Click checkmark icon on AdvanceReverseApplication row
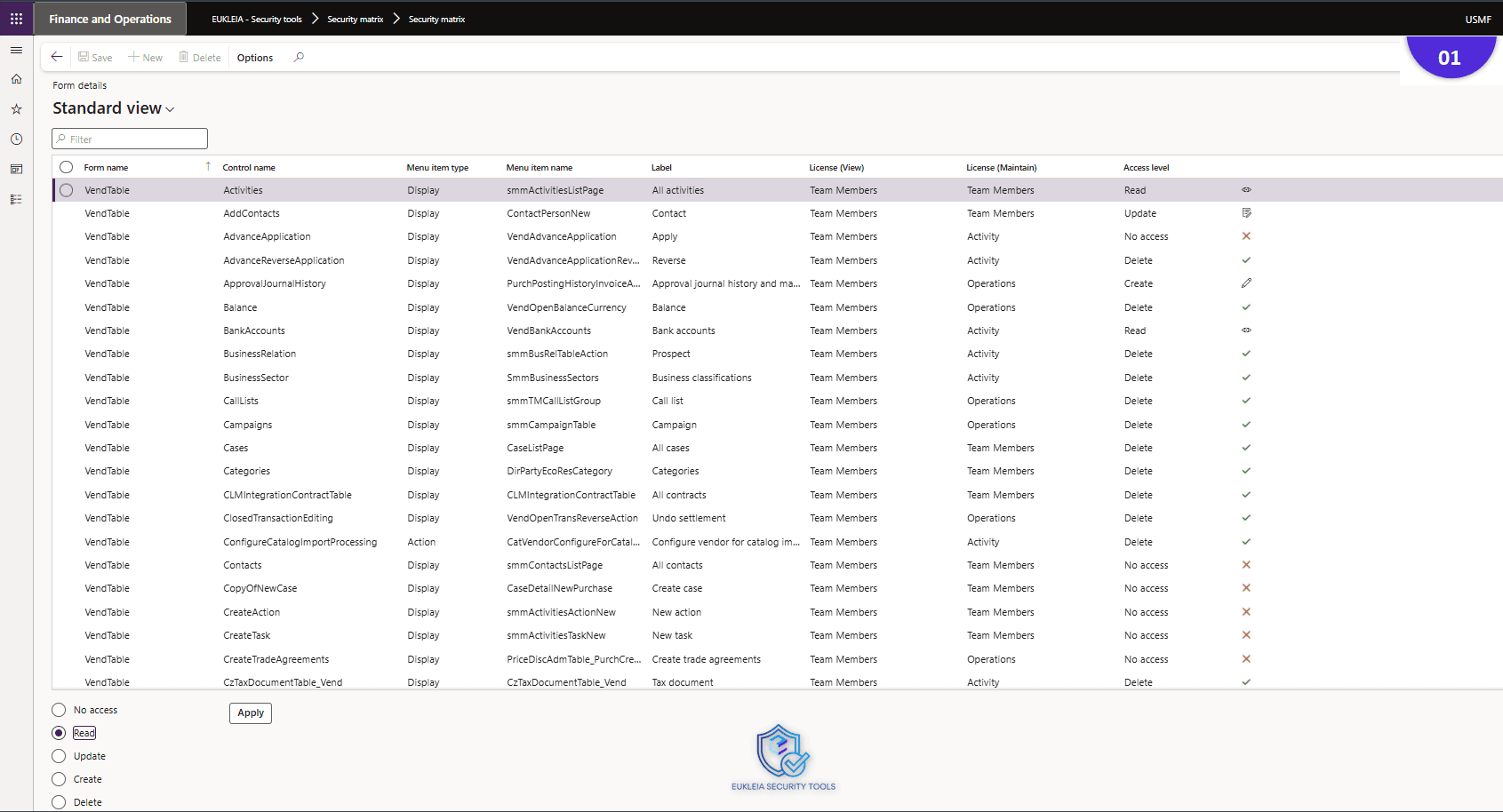The image size is (1503, 812). pyautogui.click(x=1246, y=260)
